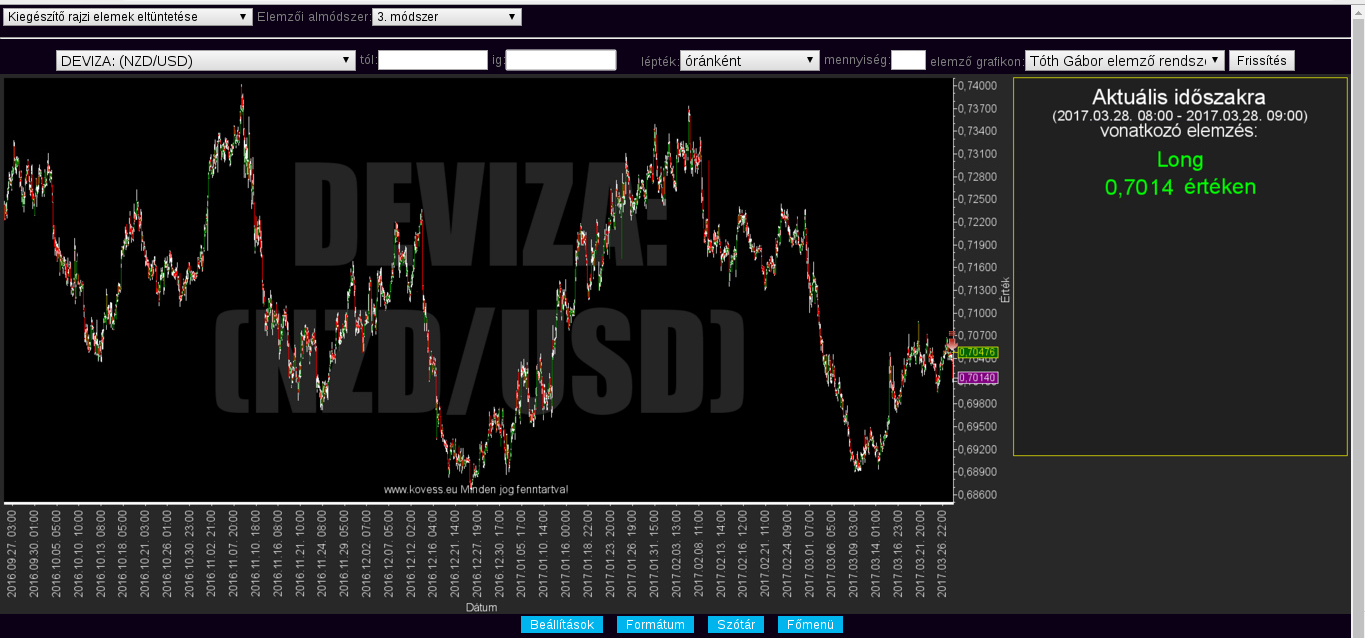Image resolution: width=1365 pixels, height=638 pixels.
Task: Open the 'Kiegészítő rajzi elemek eltüntetése' dropdown
Action: pos(128,17)
